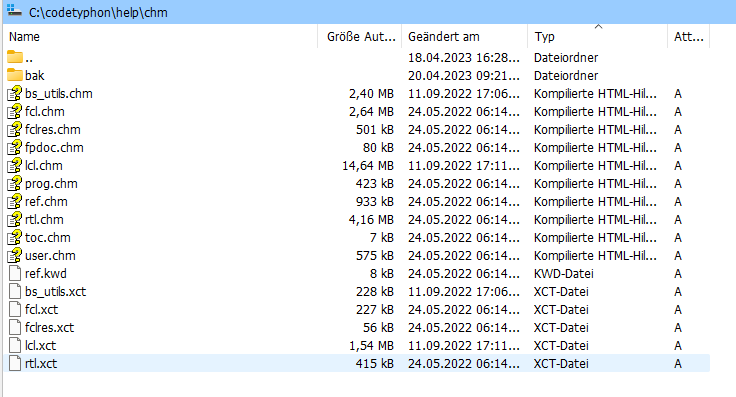This screenshot has width=736, height=397.
Task: Sort by the Geändert am column header
Action: [465, 37]
